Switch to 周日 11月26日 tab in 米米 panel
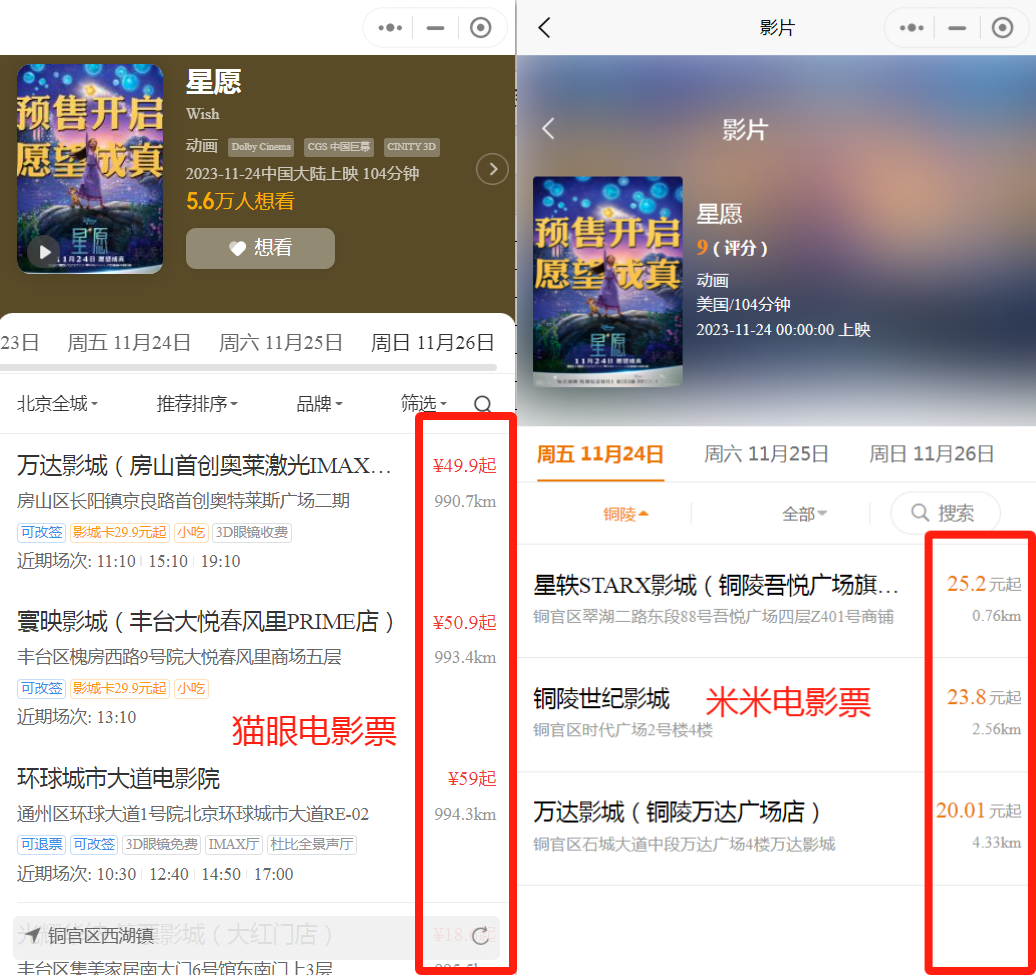Image resolution: width=1036 pixels, height=975 pixels. click(x=932, y=454)
